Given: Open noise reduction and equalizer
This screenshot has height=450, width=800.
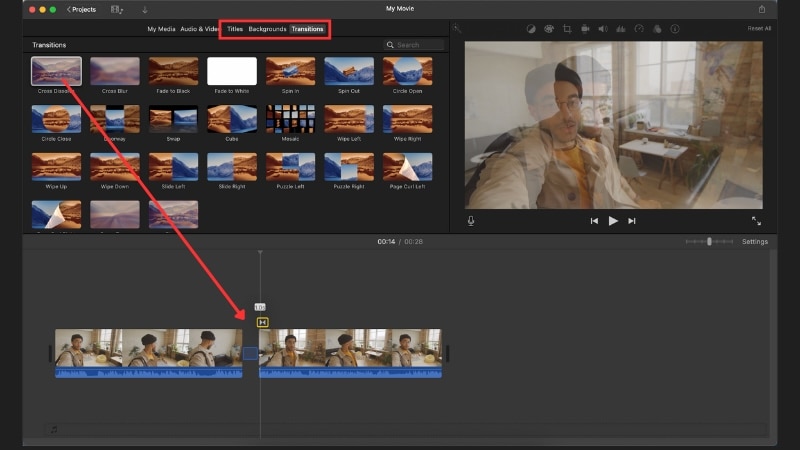Looking at the screenshot, I should (620, 29).
